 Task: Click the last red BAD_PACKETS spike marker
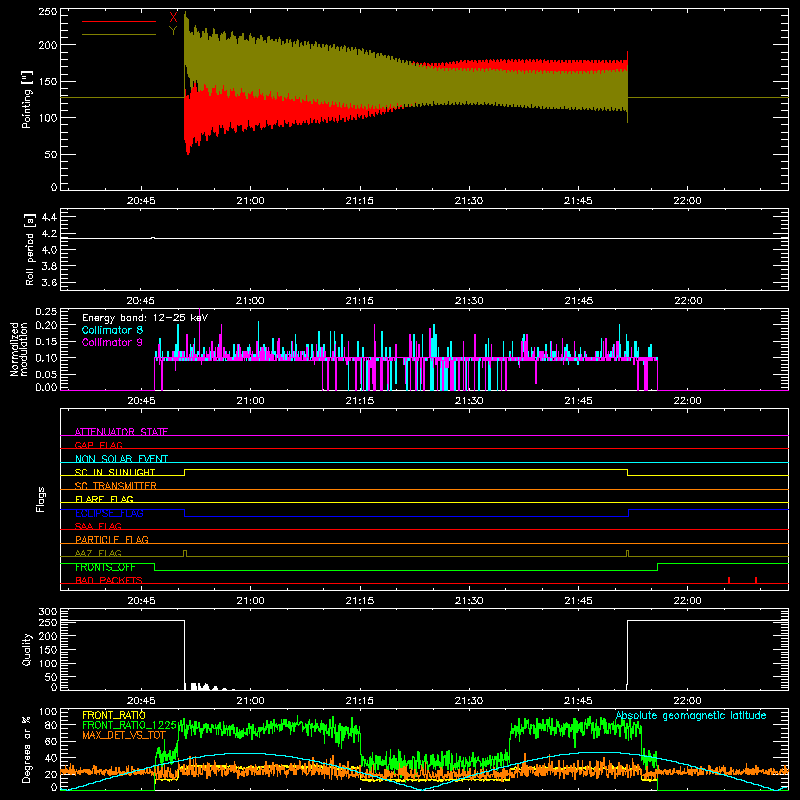coord(756,580)
